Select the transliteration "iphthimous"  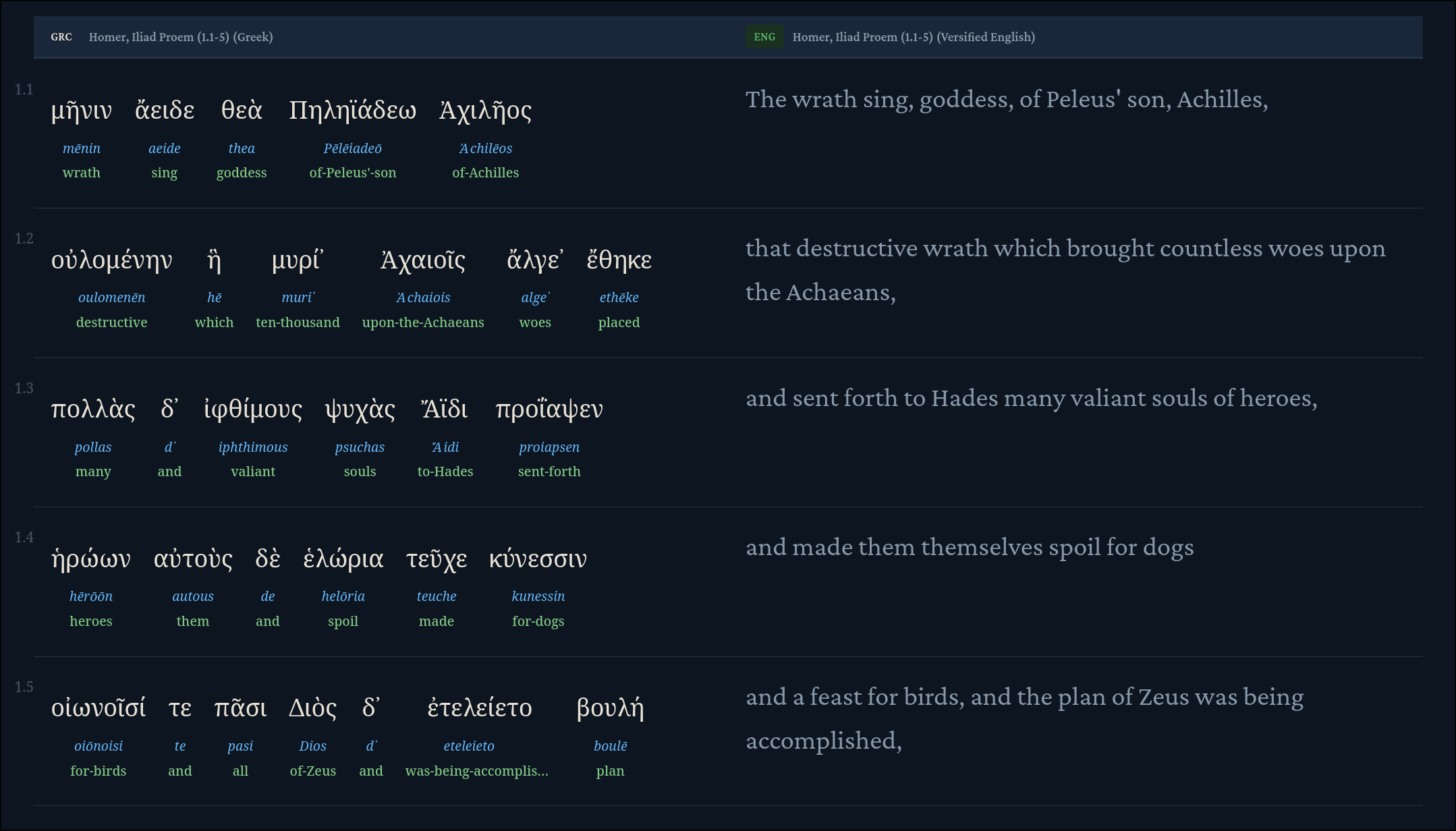coord(253,447)
